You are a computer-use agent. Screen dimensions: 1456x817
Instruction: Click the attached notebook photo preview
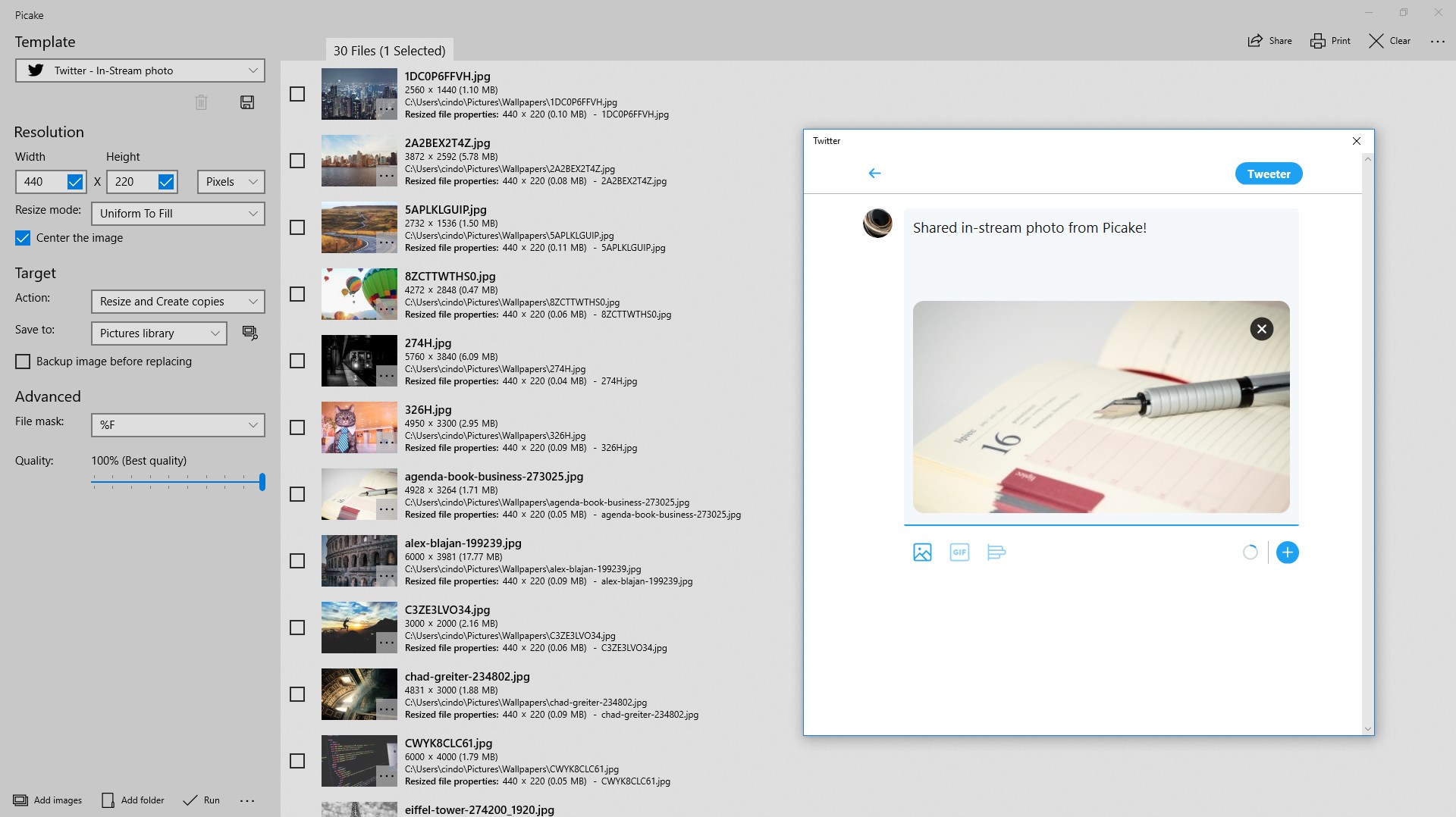coord(1101,407)
